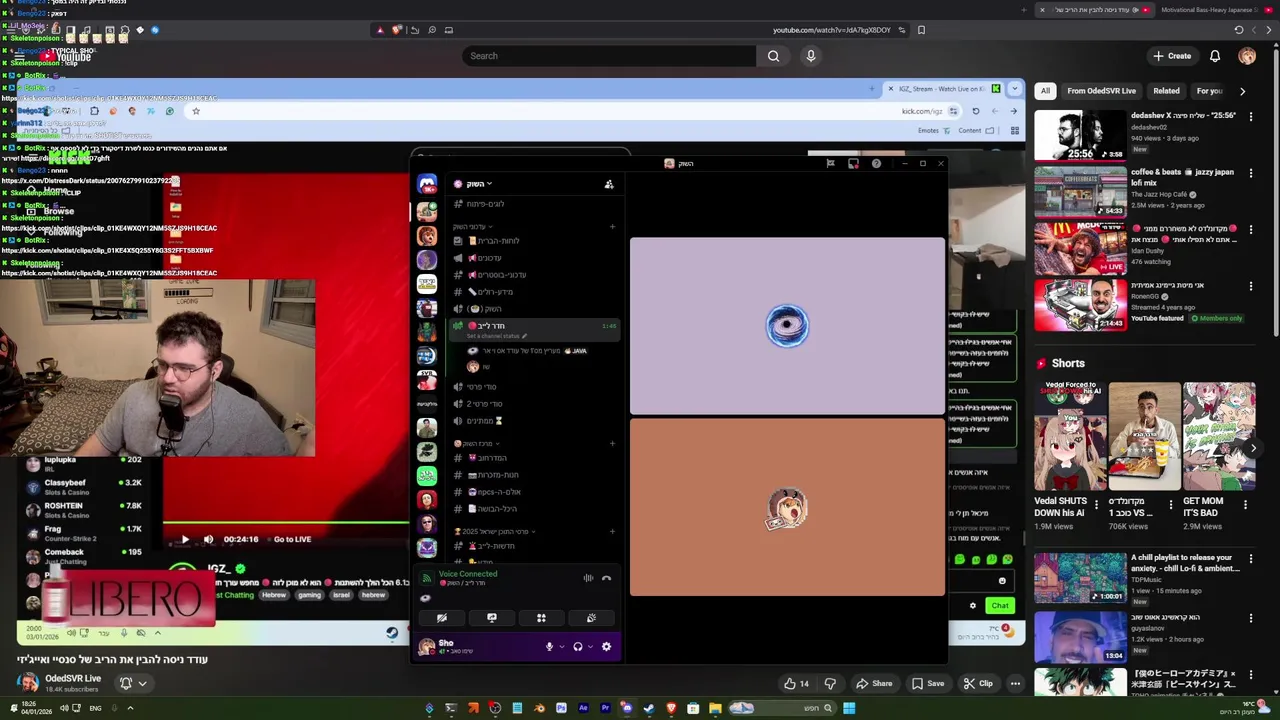This screenshot has width=1280, height=720.
Task: Open options menu for coffee & beats video
Action: [x=1250, y=173]
